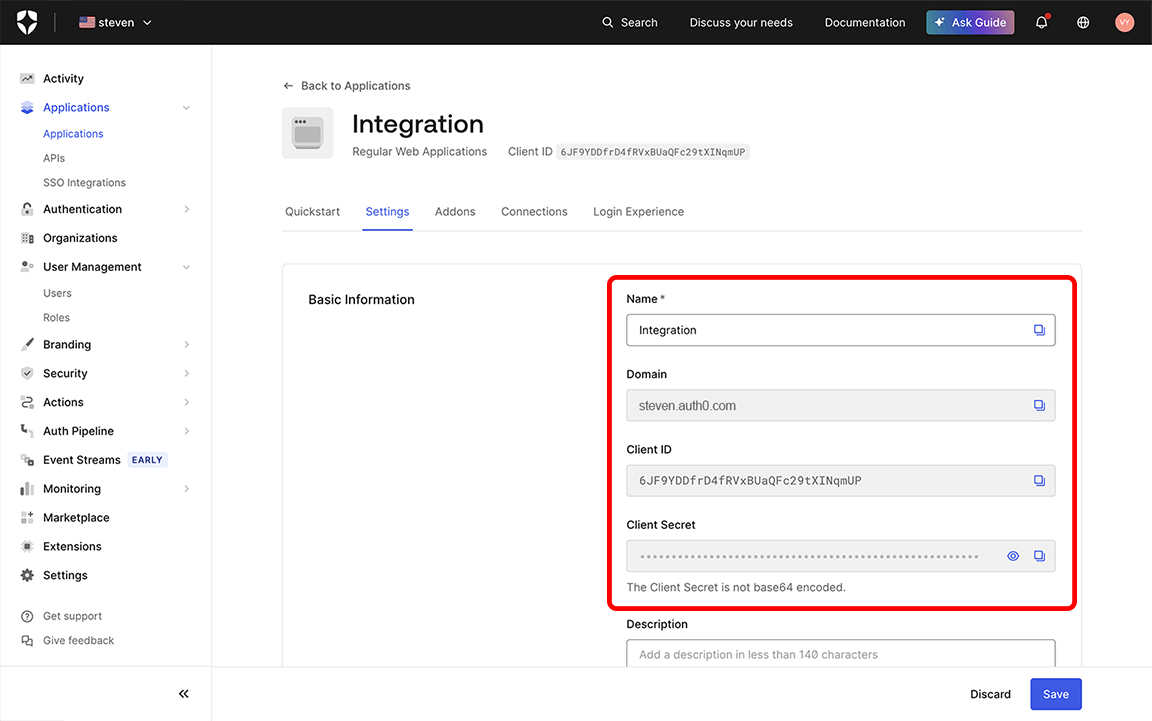Open Search from the top bar
1152x721 pixels.
point(629,21)
